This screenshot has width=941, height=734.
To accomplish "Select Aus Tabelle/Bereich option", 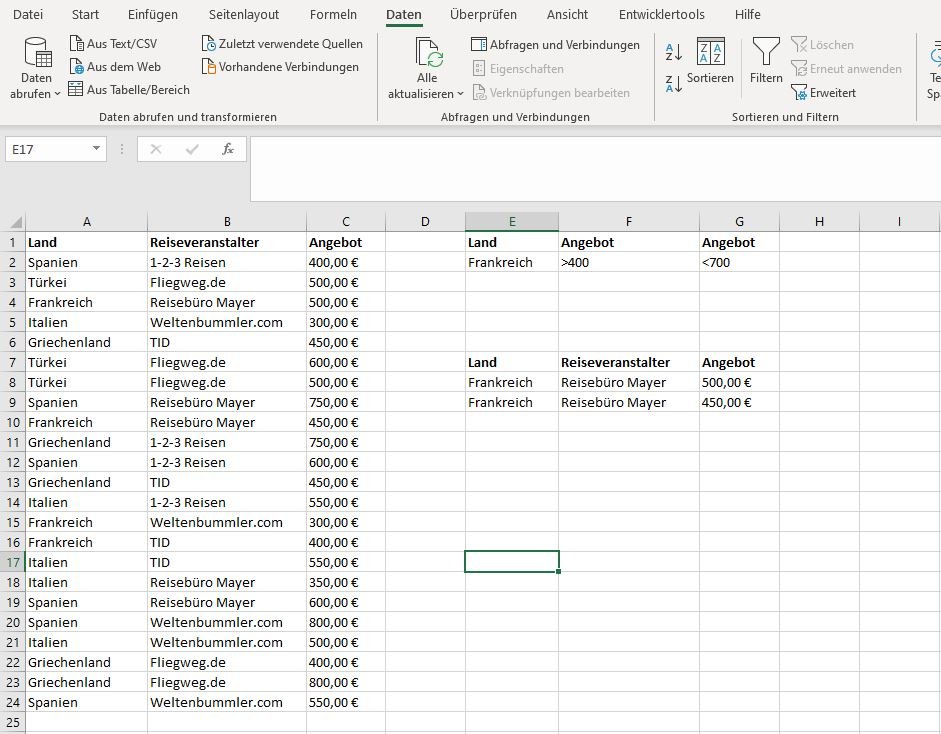I will click(128, 90).
